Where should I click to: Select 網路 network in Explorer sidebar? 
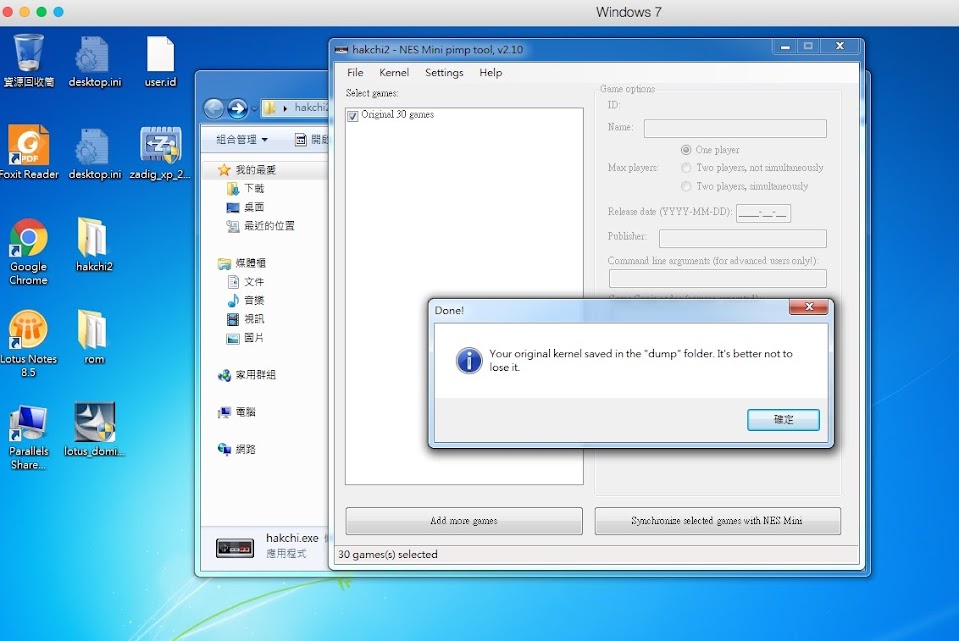[237, 450]
